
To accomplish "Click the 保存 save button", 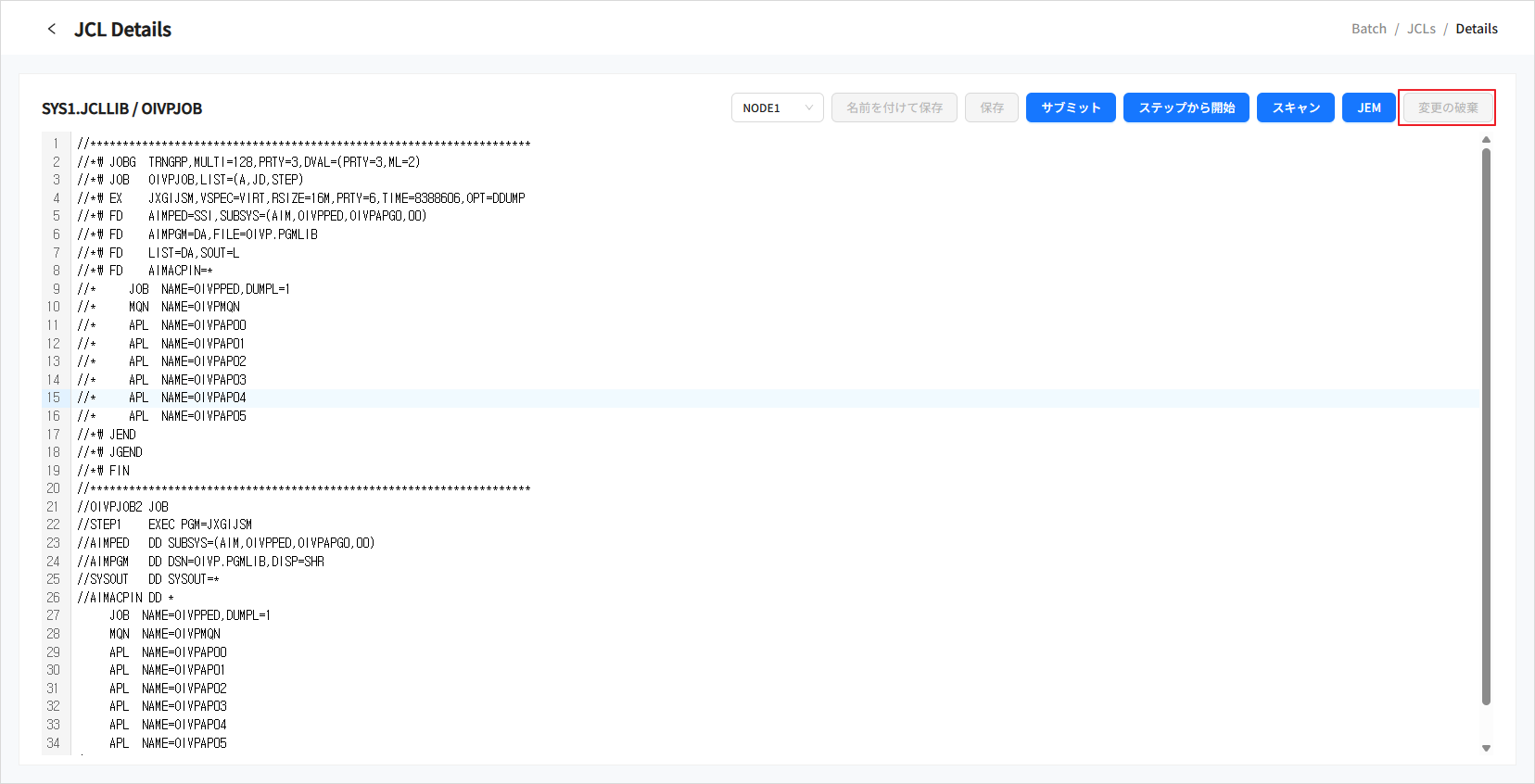I will tap(991, 107).
